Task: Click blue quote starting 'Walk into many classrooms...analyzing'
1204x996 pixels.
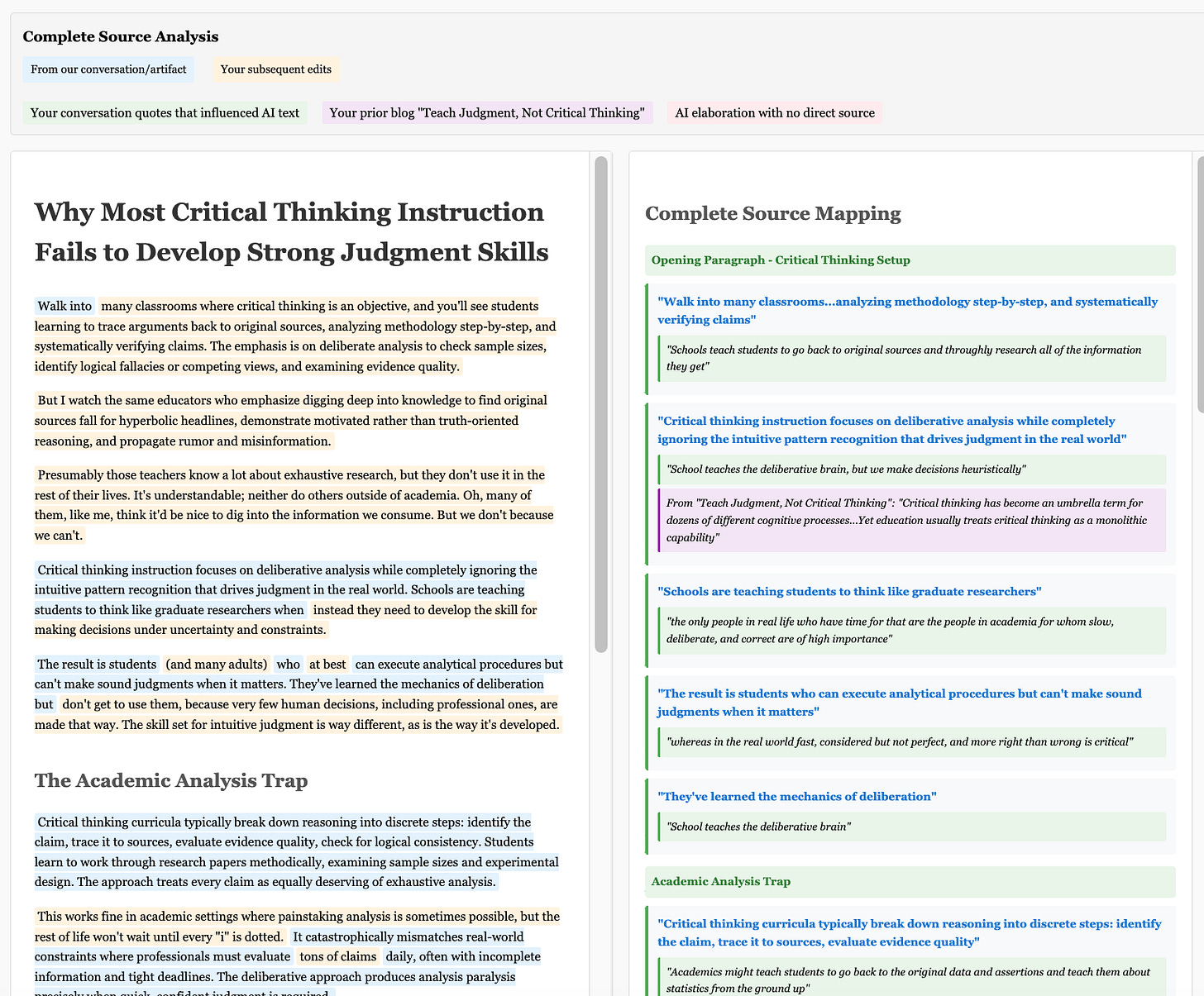Action: coord(907,311)
